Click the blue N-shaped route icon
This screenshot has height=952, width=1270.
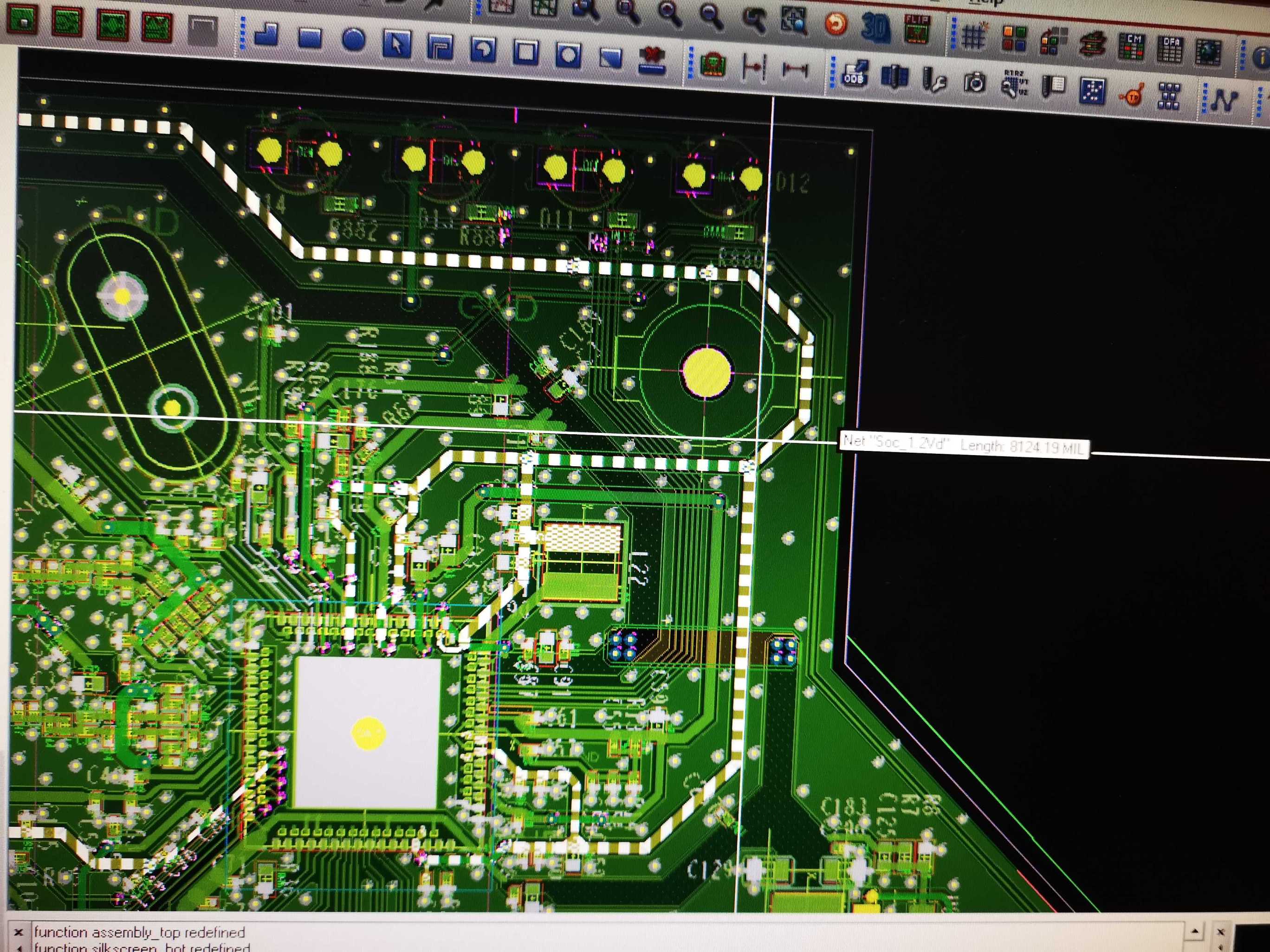click(1223, 101)
